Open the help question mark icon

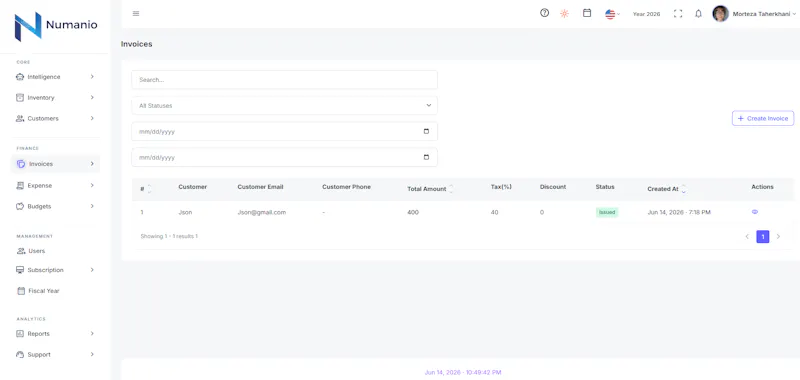click(x=544, y=13)
